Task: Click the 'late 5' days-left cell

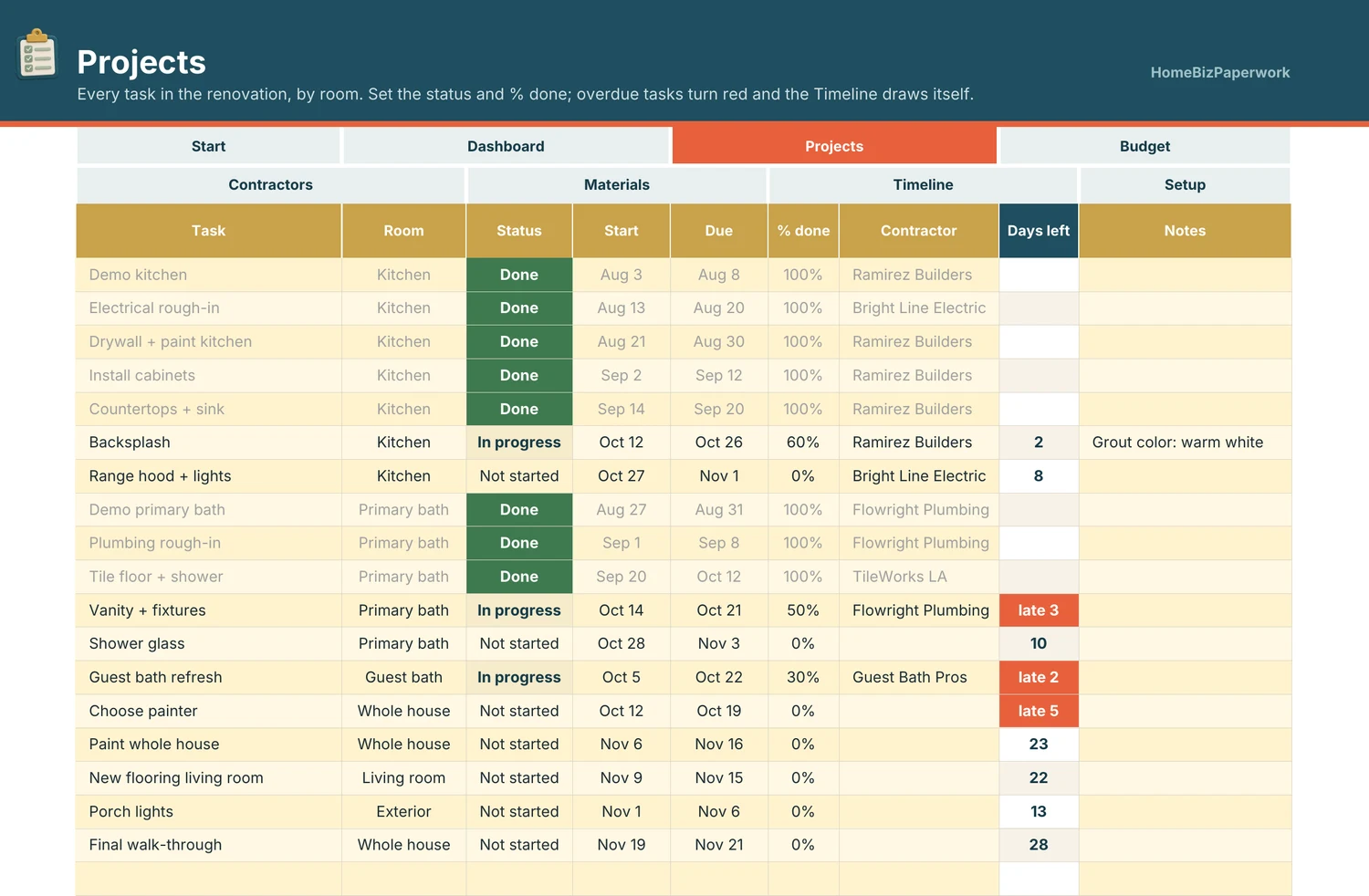Action: tap(1039, 711)
